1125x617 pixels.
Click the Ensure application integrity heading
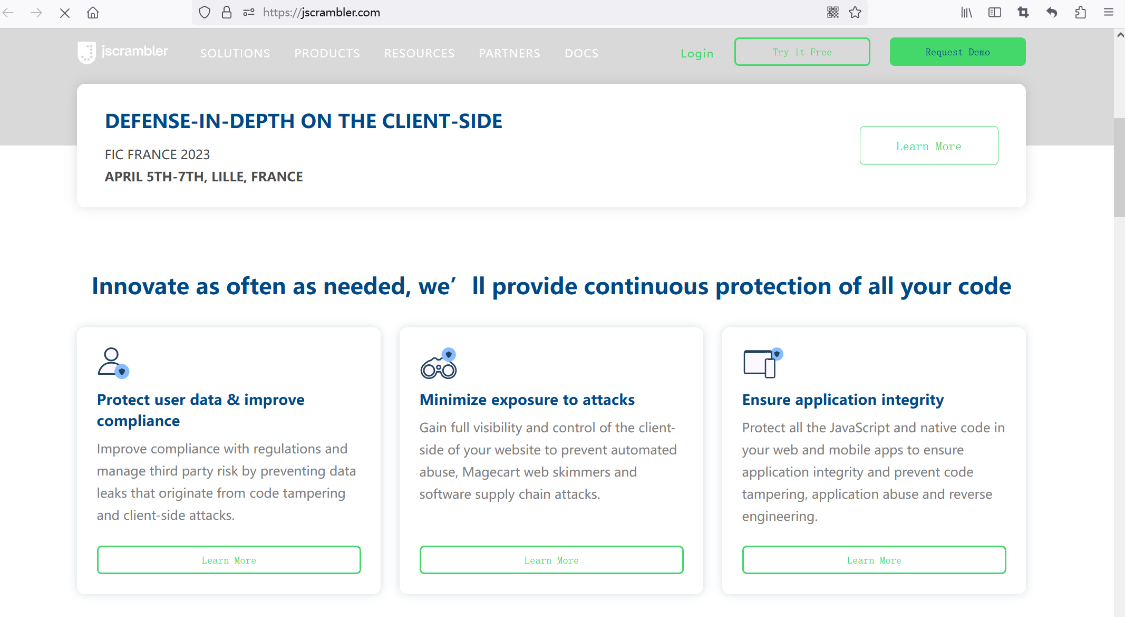point(843,400)
